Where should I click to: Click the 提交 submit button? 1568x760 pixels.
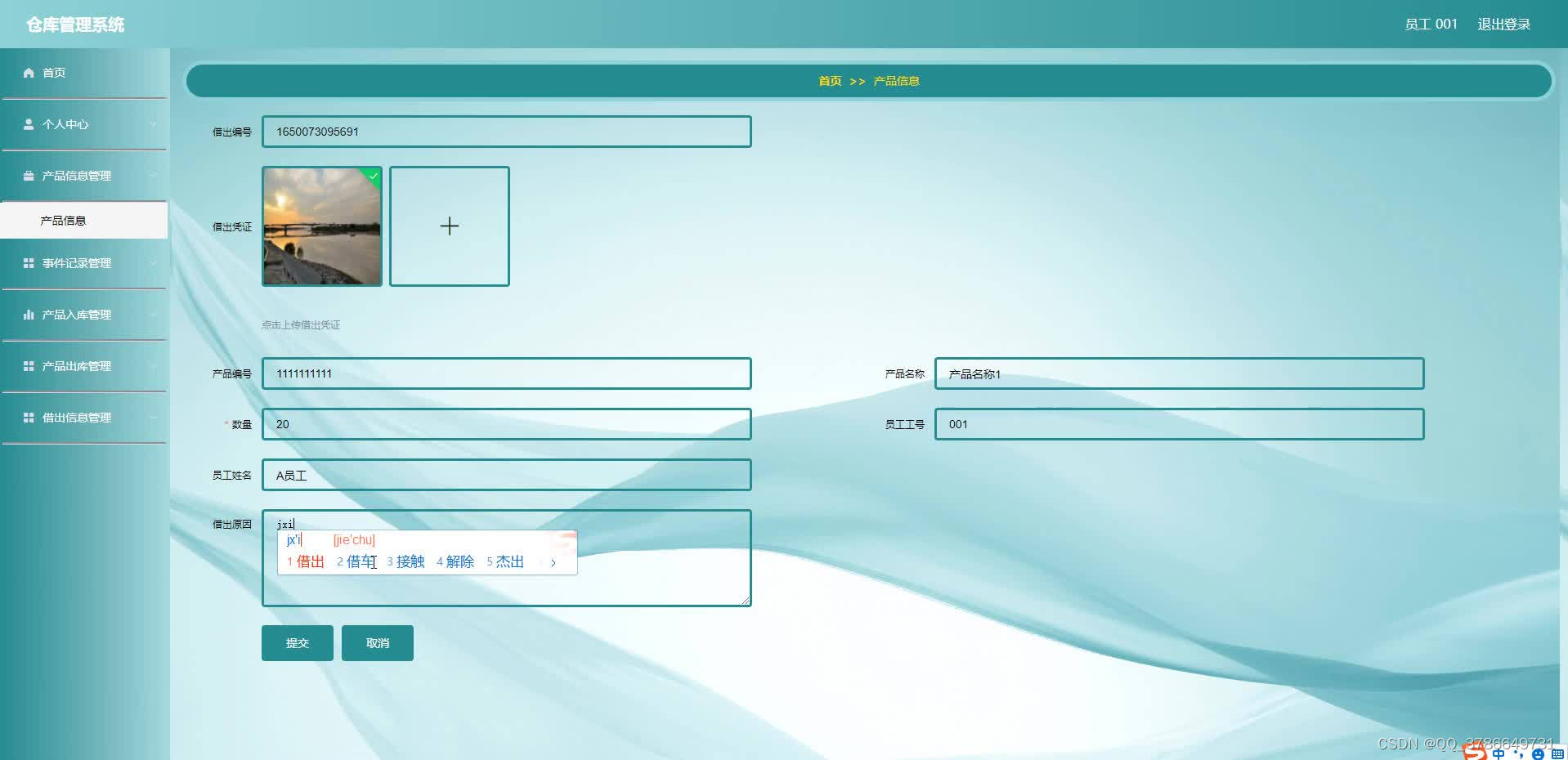(x=298, y=643)
